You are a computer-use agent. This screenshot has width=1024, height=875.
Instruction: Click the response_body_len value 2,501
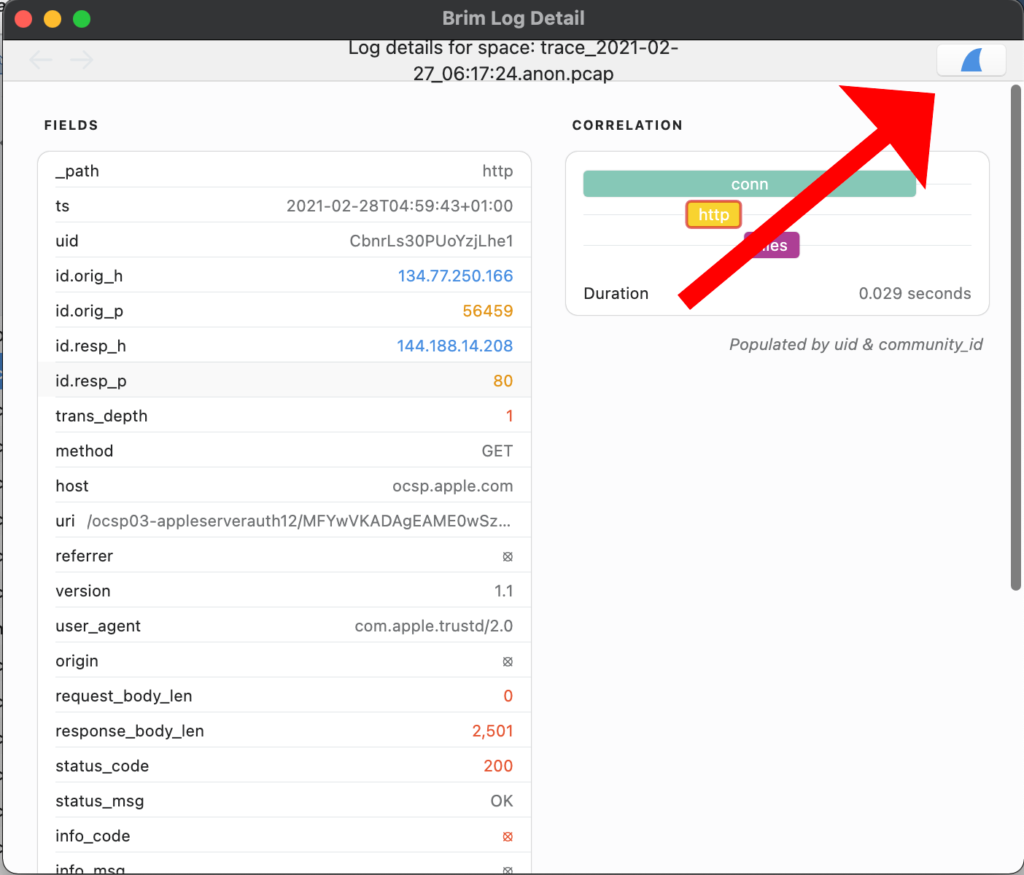492,731
